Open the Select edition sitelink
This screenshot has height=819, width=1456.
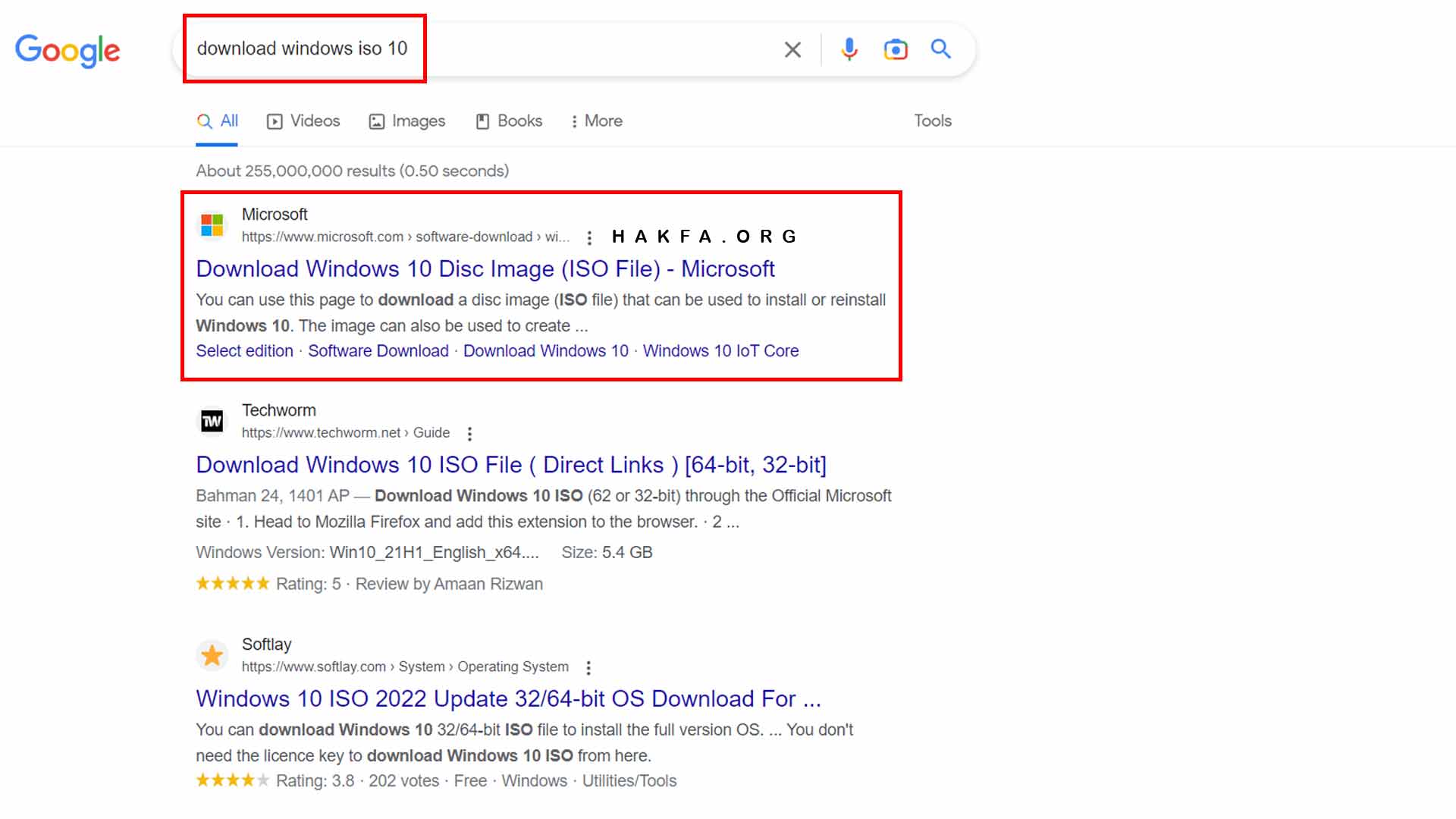point(244,351)
